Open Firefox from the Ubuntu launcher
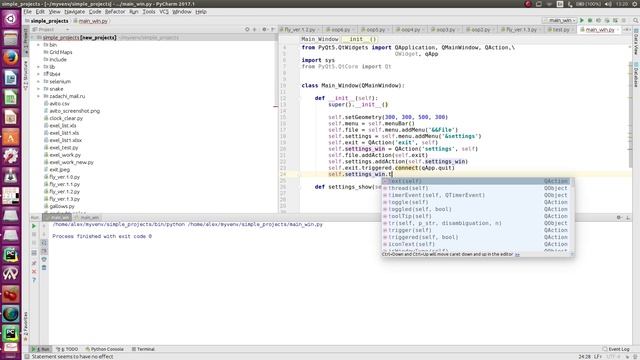This screenshot has width=640, height=360. coord(11,57)
